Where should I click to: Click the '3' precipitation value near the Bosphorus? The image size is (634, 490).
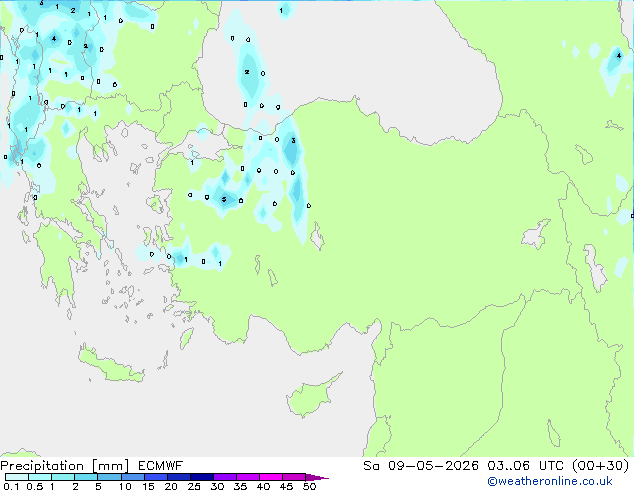293,140
